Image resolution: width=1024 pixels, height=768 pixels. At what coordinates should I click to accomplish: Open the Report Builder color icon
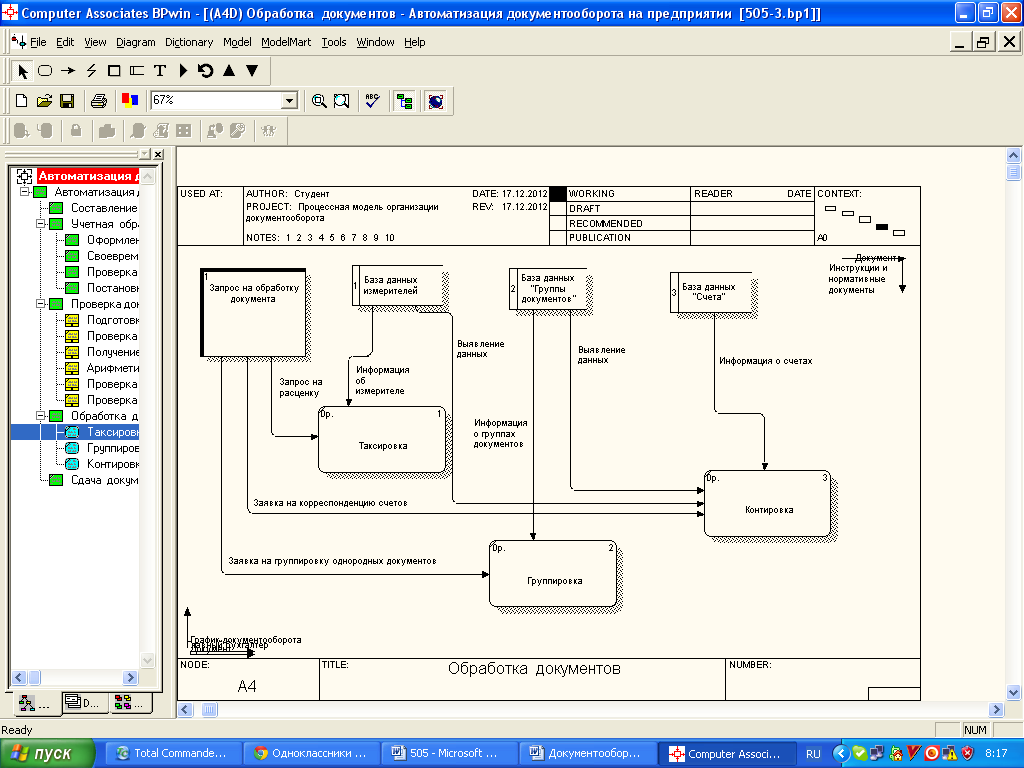(x=130, y=101)
